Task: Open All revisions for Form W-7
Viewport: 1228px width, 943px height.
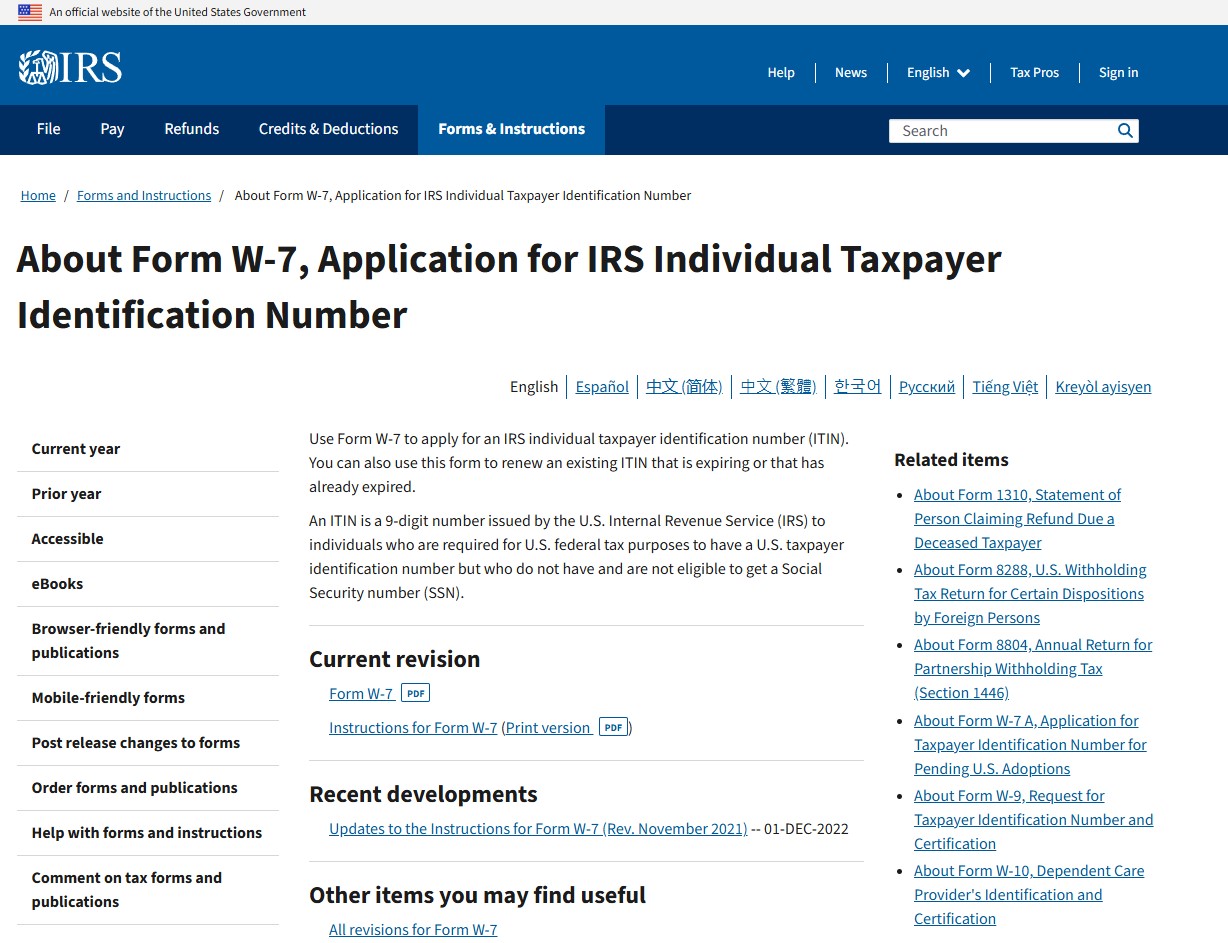Action: tap(413, 929)
